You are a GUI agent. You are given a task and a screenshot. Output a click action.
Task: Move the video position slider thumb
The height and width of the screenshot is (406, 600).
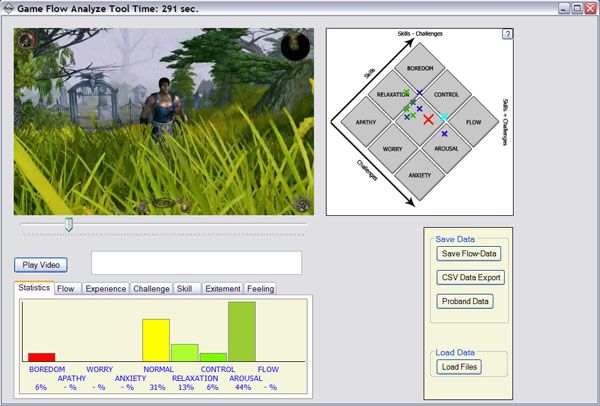pos(68,224)
